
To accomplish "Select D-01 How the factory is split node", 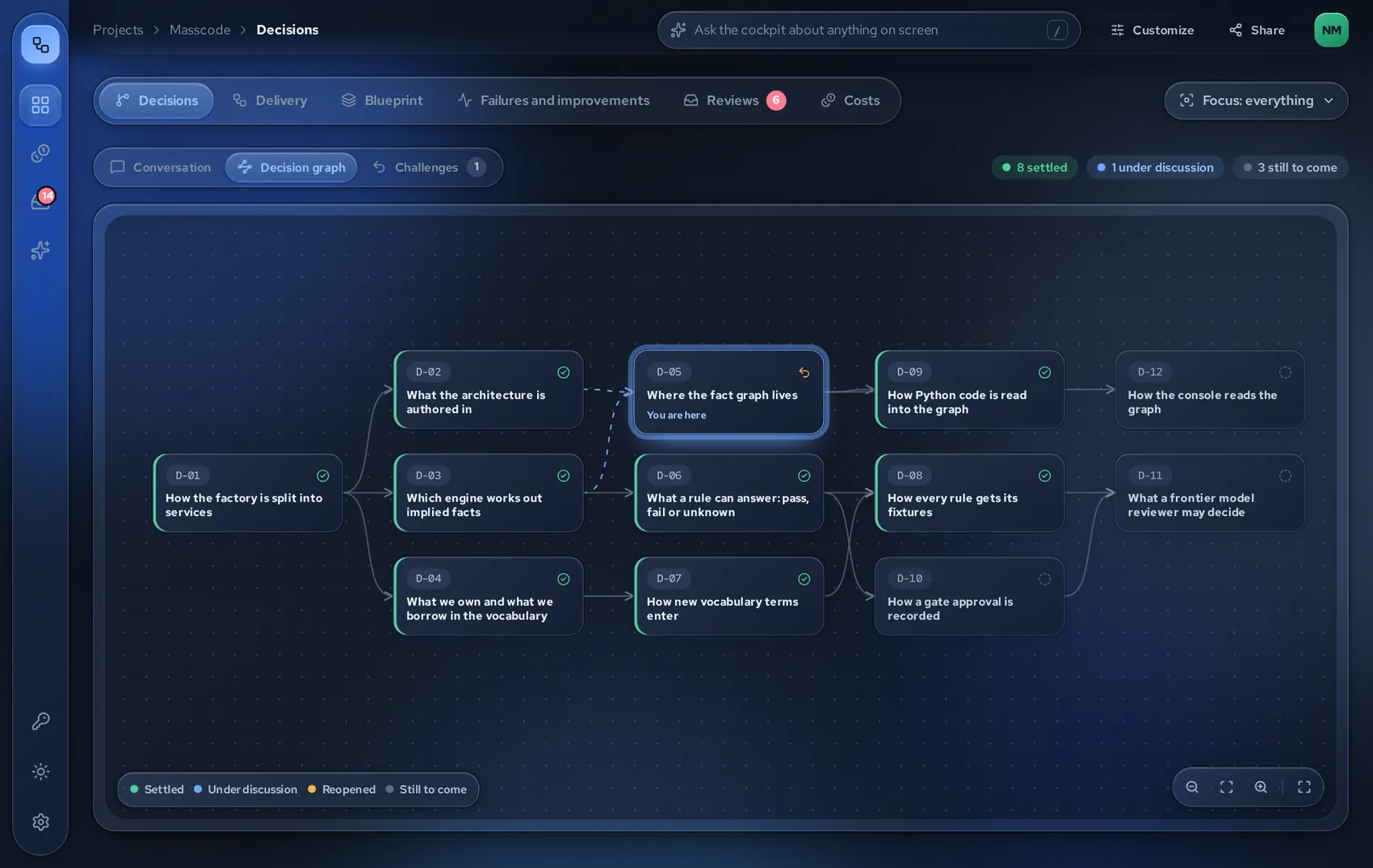I will coord(248,493).
